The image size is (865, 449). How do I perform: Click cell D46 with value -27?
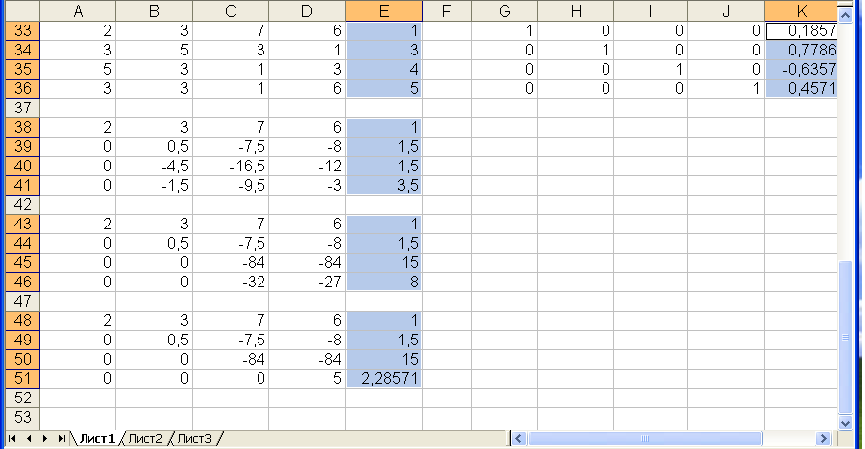(x=307, y=282)
